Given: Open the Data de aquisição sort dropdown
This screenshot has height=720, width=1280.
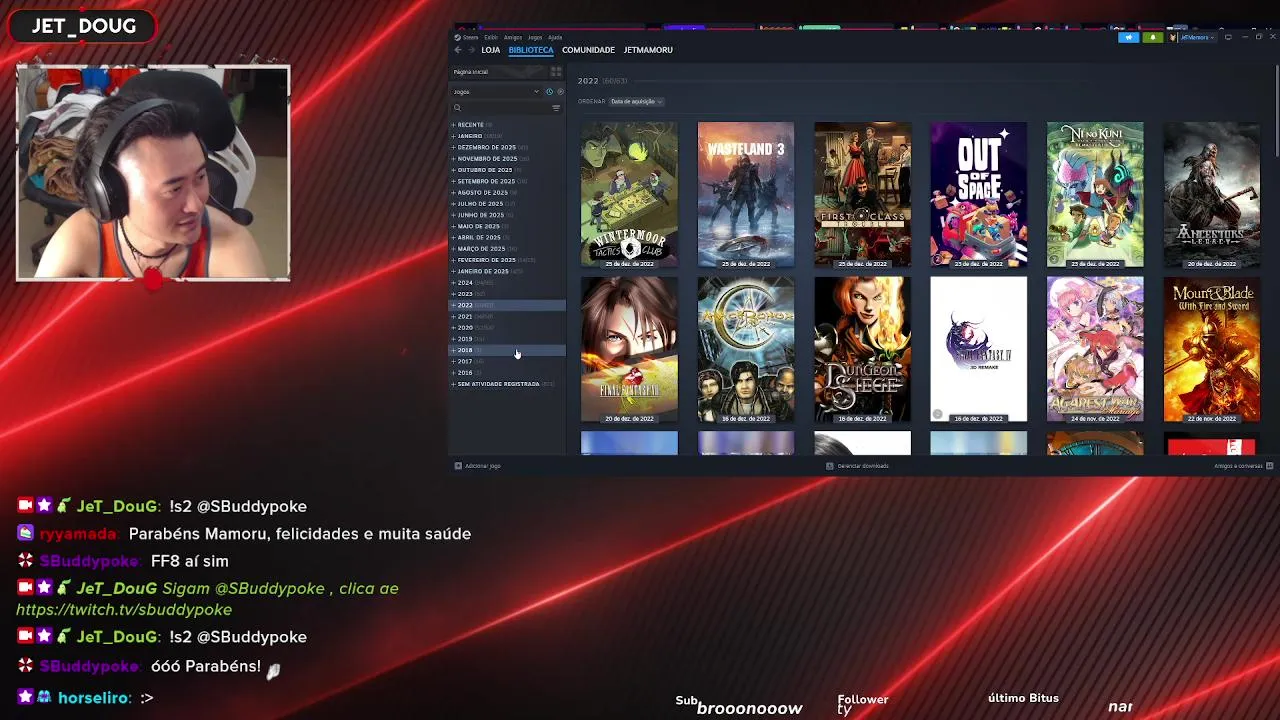Looking at the screenshot, I should [637, 101].
